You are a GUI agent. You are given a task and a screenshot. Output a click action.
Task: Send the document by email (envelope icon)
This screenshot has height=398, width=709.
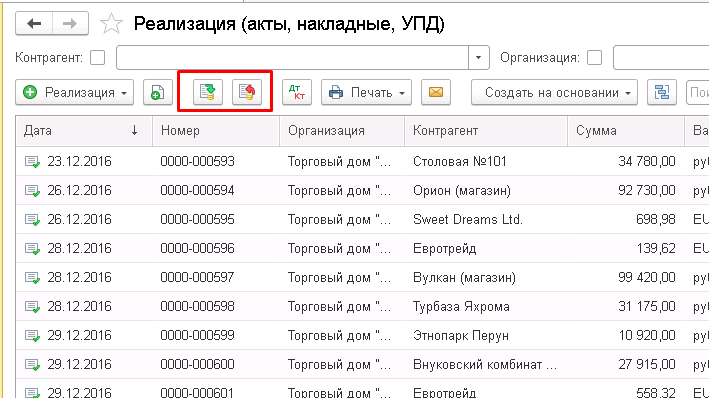436,92
